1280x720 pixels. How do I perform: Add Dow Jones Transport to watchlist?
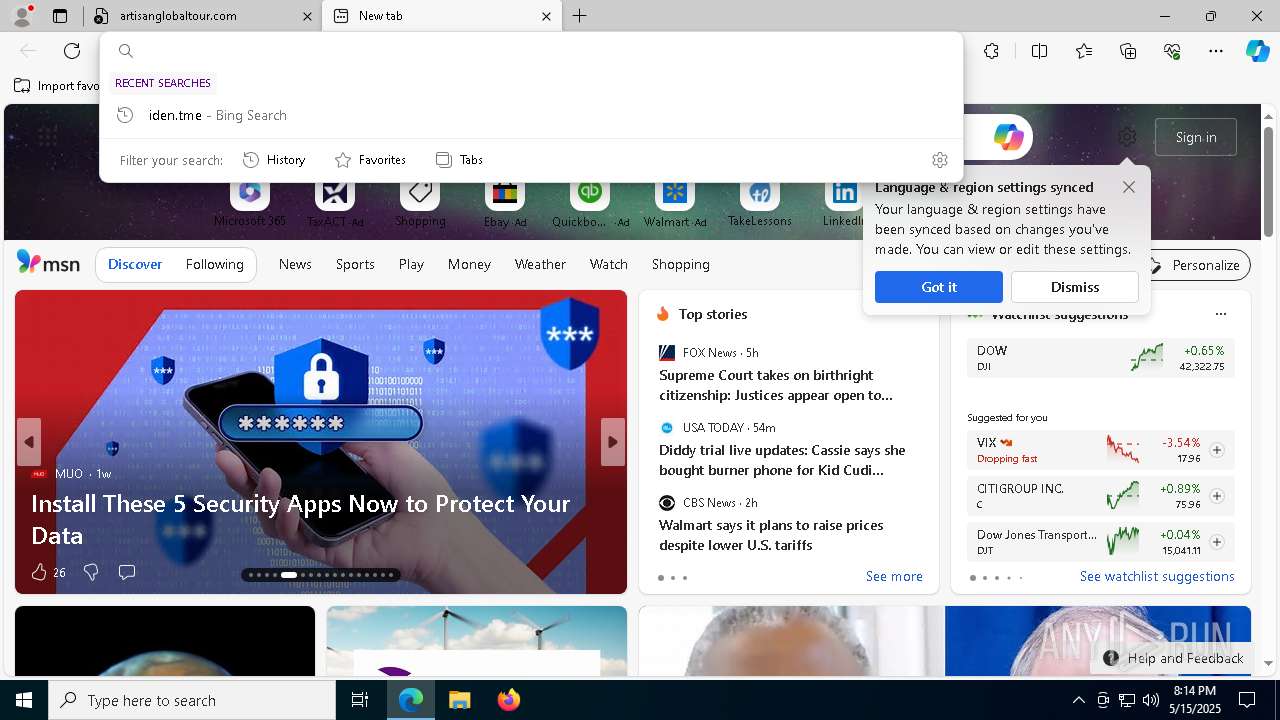pyautogui.click(x=1217, y=542)
